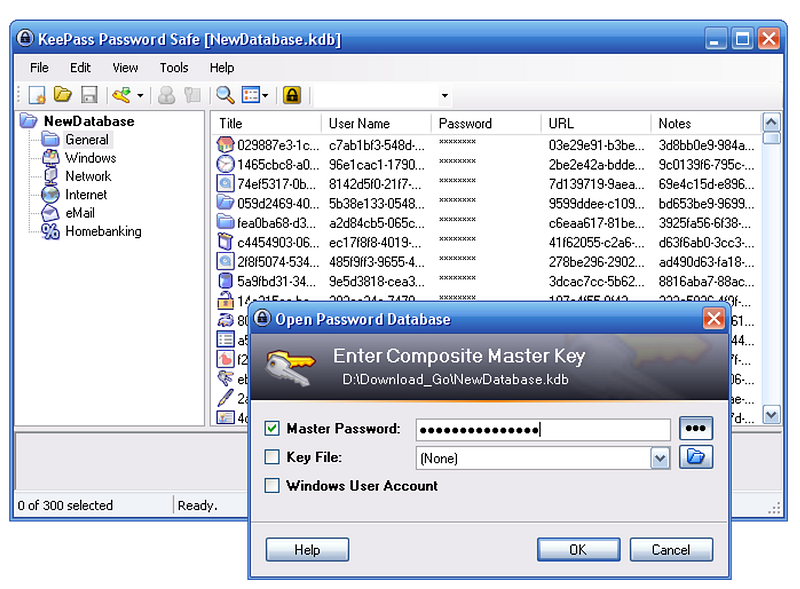The height and width of the screenshot is (589, 800).
Task: Click the Homebanking percent icon
Action: pyautogui.click(x=50, y=232)
